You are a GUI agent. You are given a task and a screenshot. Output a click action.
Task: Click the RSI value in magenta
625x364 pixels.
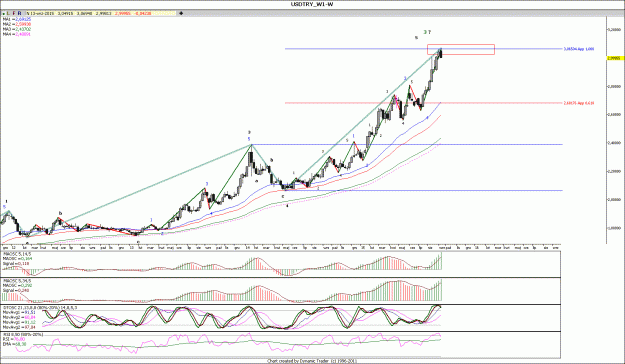[20, 339]
